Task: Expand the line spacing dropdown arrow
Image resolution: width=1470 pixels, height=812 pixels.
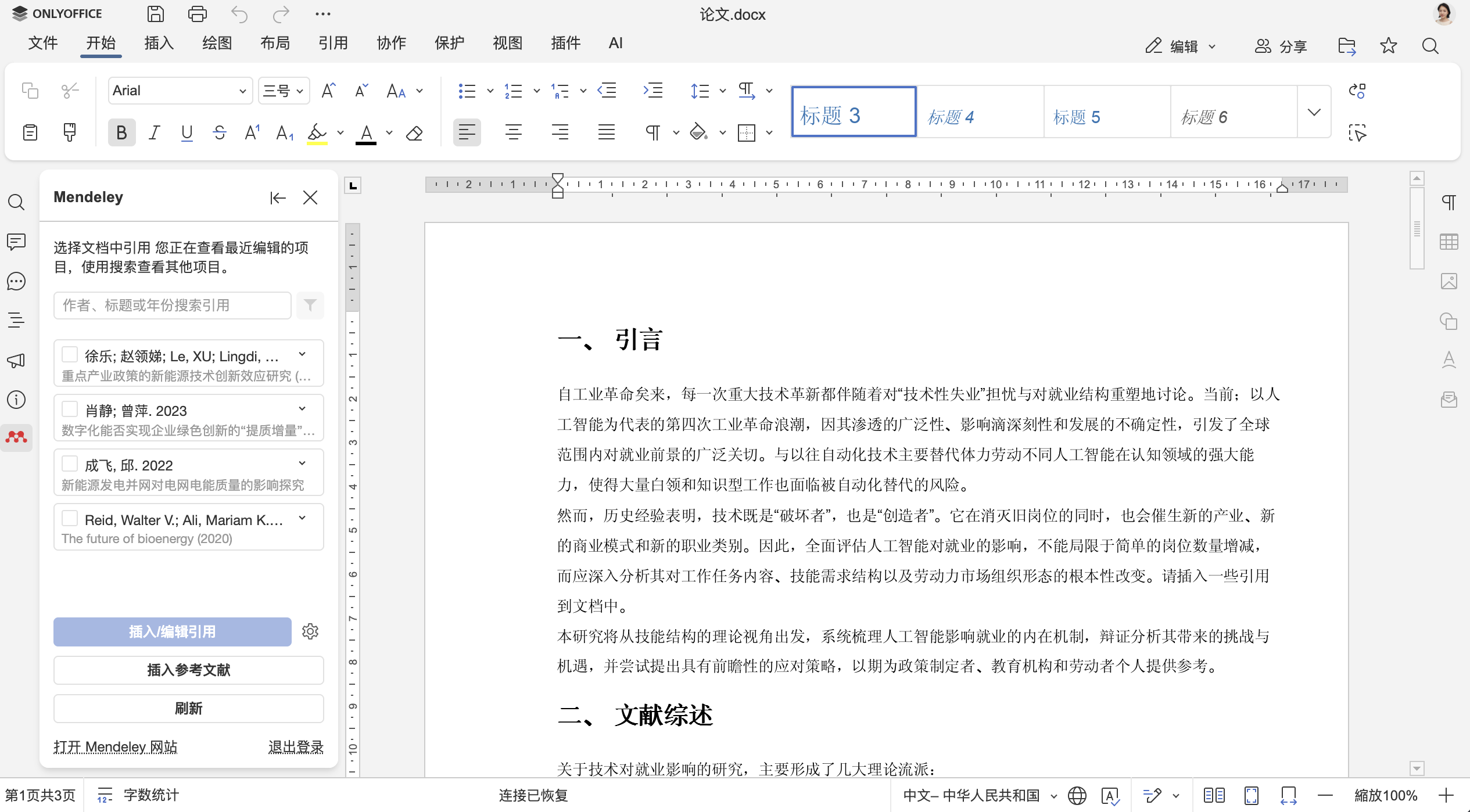Action: tap(722, 91)
